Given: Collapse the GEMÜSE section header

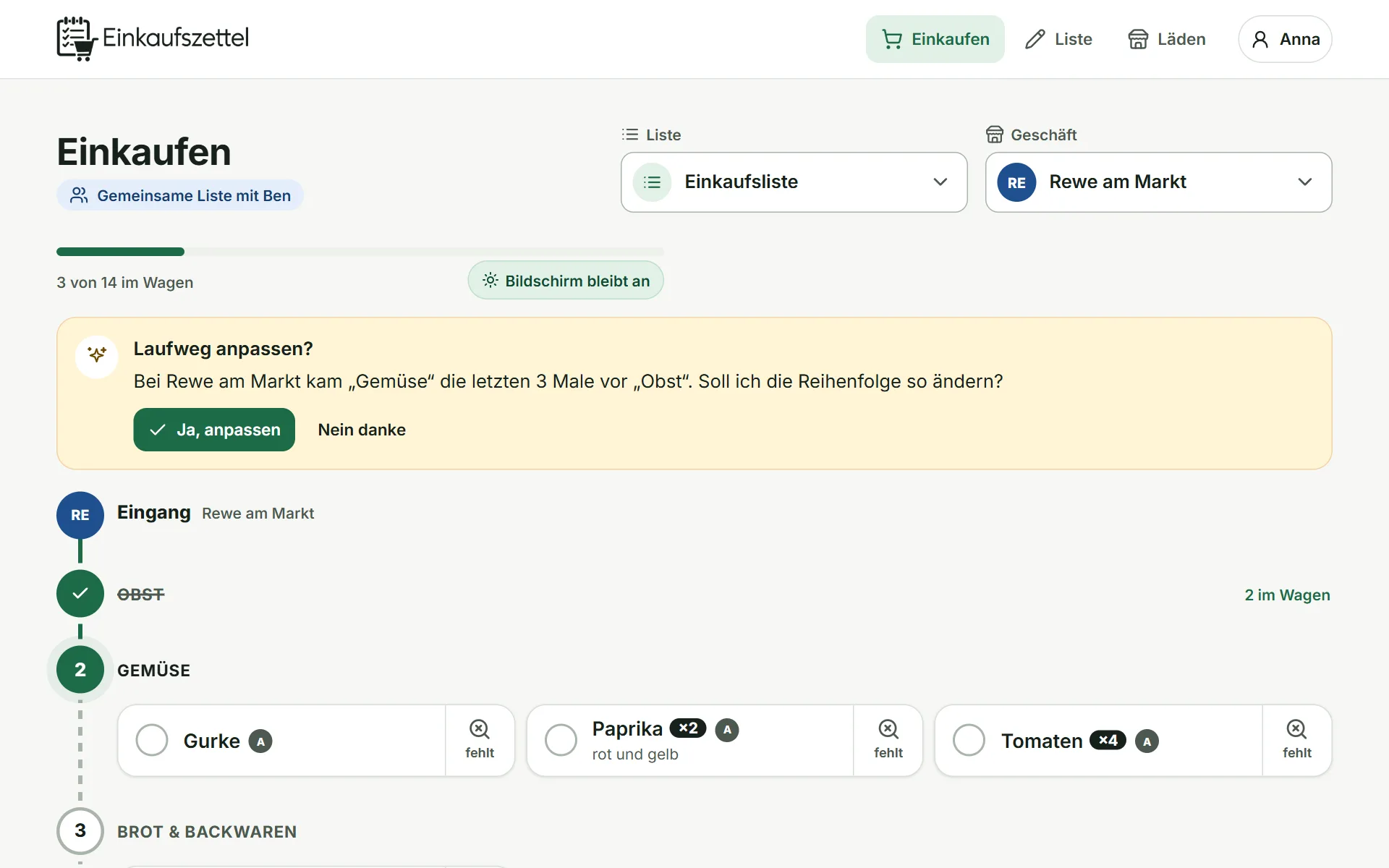Looking at the screenshot, I should pyautogui.click(x=154, y=671).
